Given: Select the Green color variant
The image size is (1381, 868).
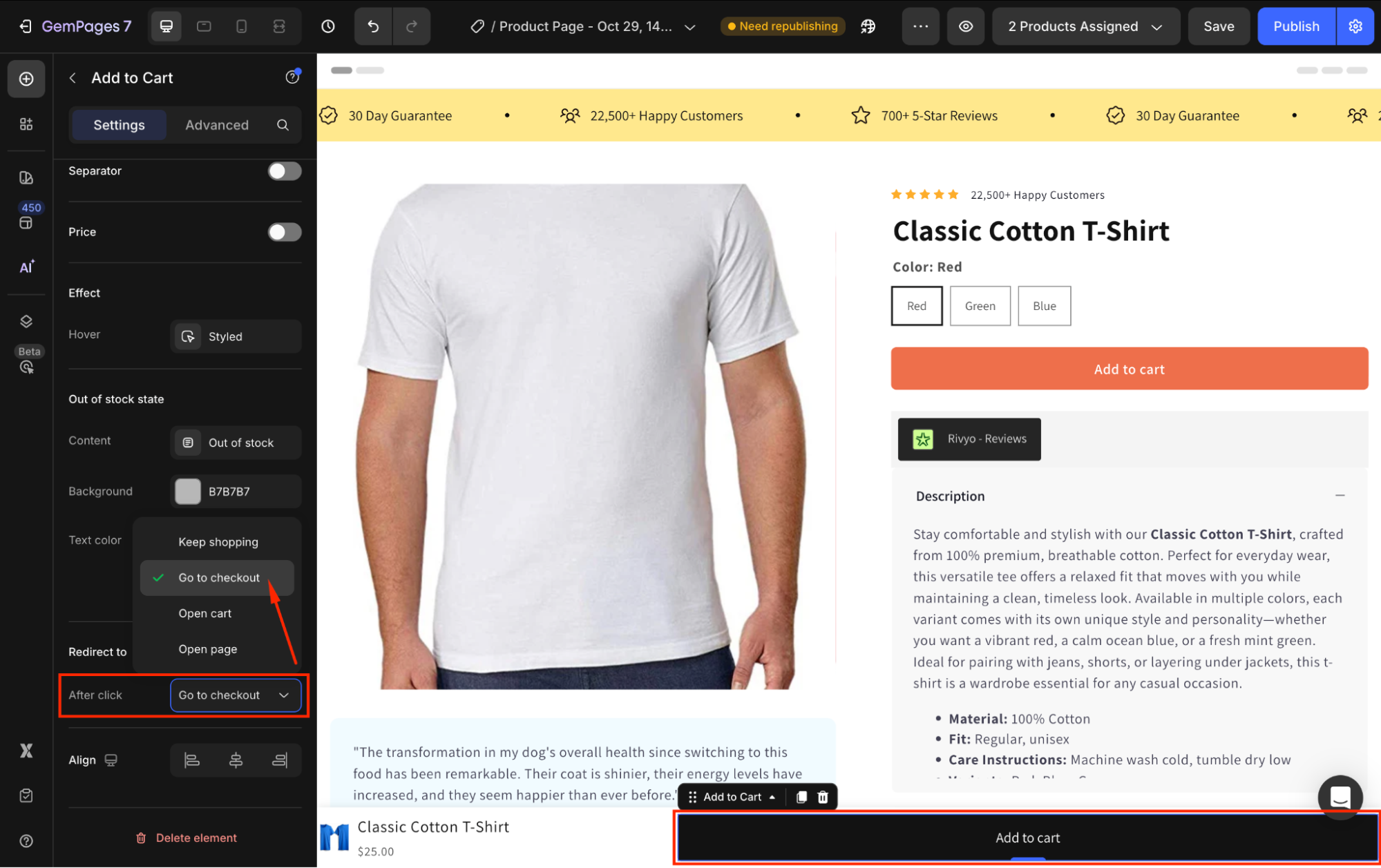Looking at the screenshot, I should pos(980,306).
